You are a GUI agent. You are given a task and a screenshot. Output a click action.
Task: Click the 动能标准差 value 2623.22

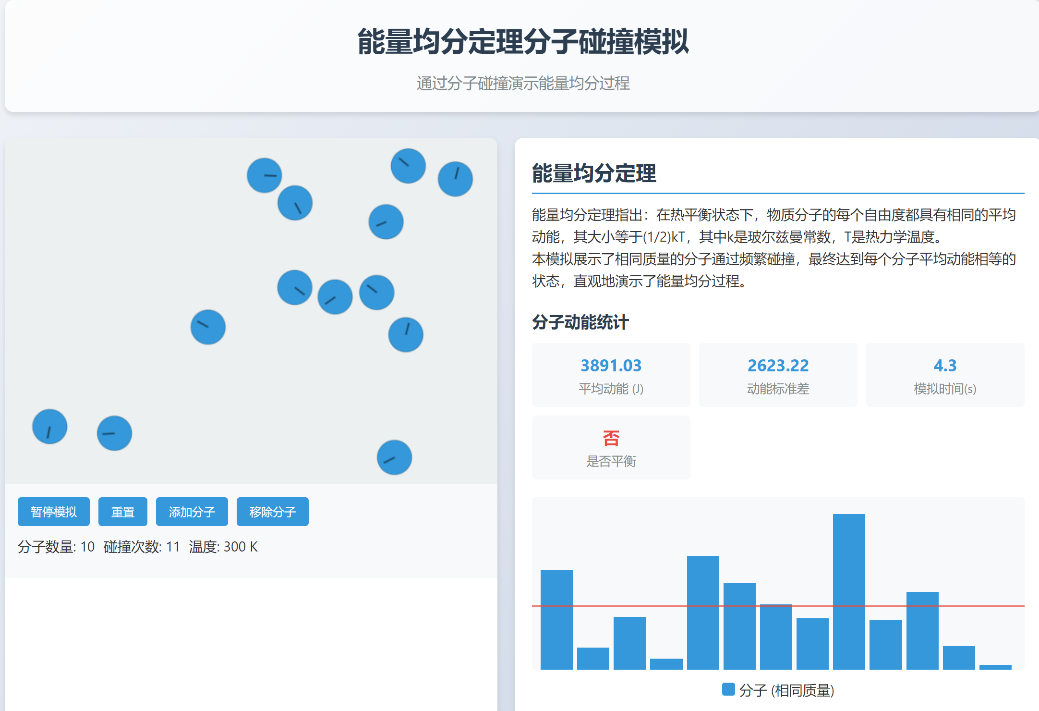(x=778, y=366)
